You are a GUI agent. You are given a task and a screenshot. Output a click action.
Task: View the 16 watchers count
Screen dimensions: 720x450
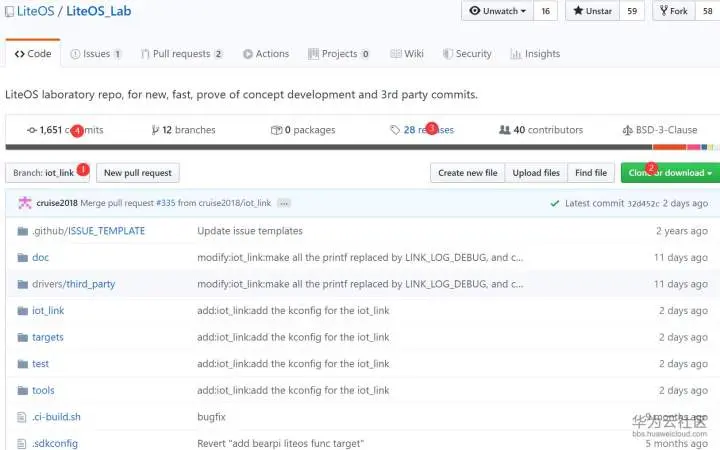[546, 11]
